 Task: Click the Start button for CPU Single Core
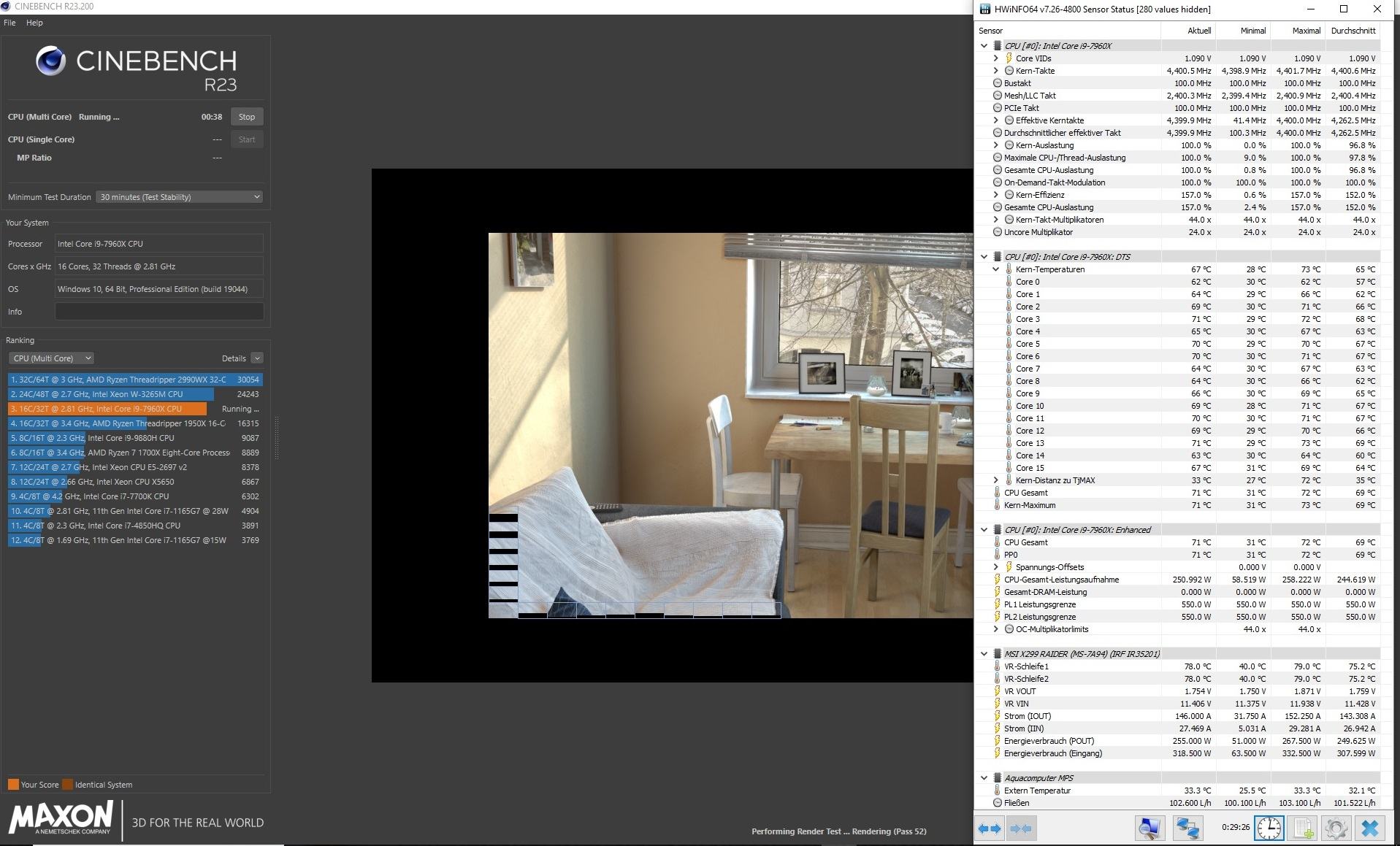pyautogui.click(x=247, y=139)
